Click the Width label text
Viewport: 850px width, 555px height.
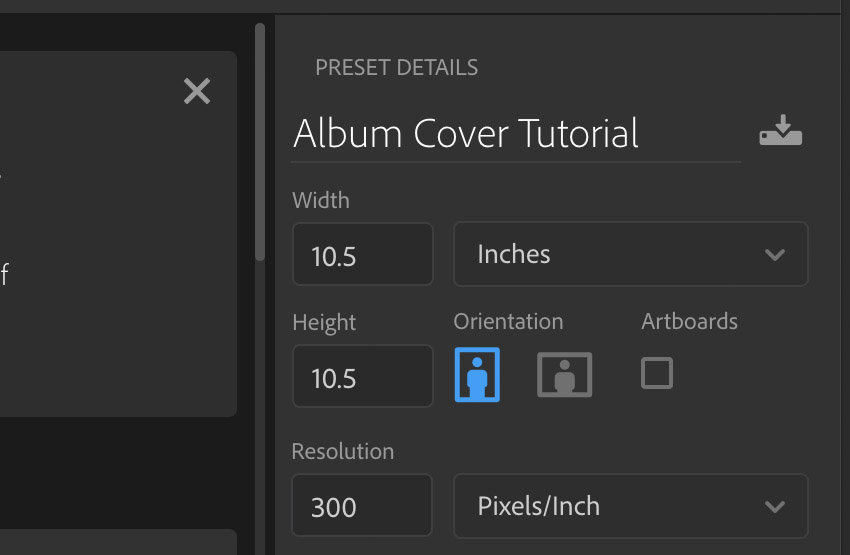(x=321, y=201)
